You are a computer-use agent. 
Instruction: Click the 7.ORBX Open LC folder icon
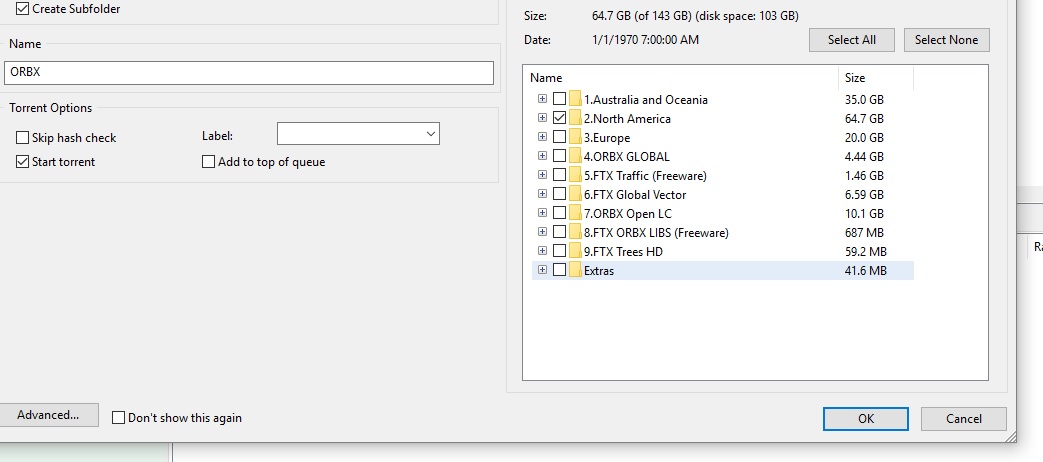click(x=575, y=213)
